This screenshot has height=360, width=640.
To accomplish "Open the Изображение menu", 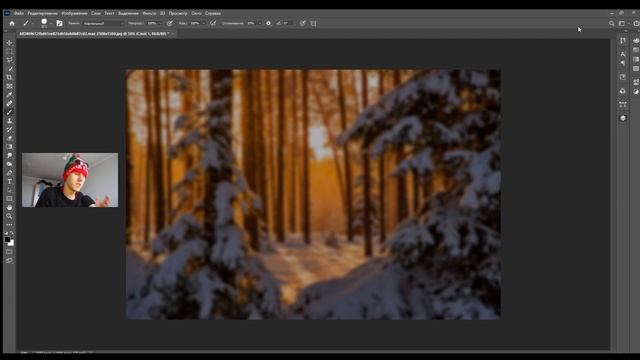I will click(74, 13).
